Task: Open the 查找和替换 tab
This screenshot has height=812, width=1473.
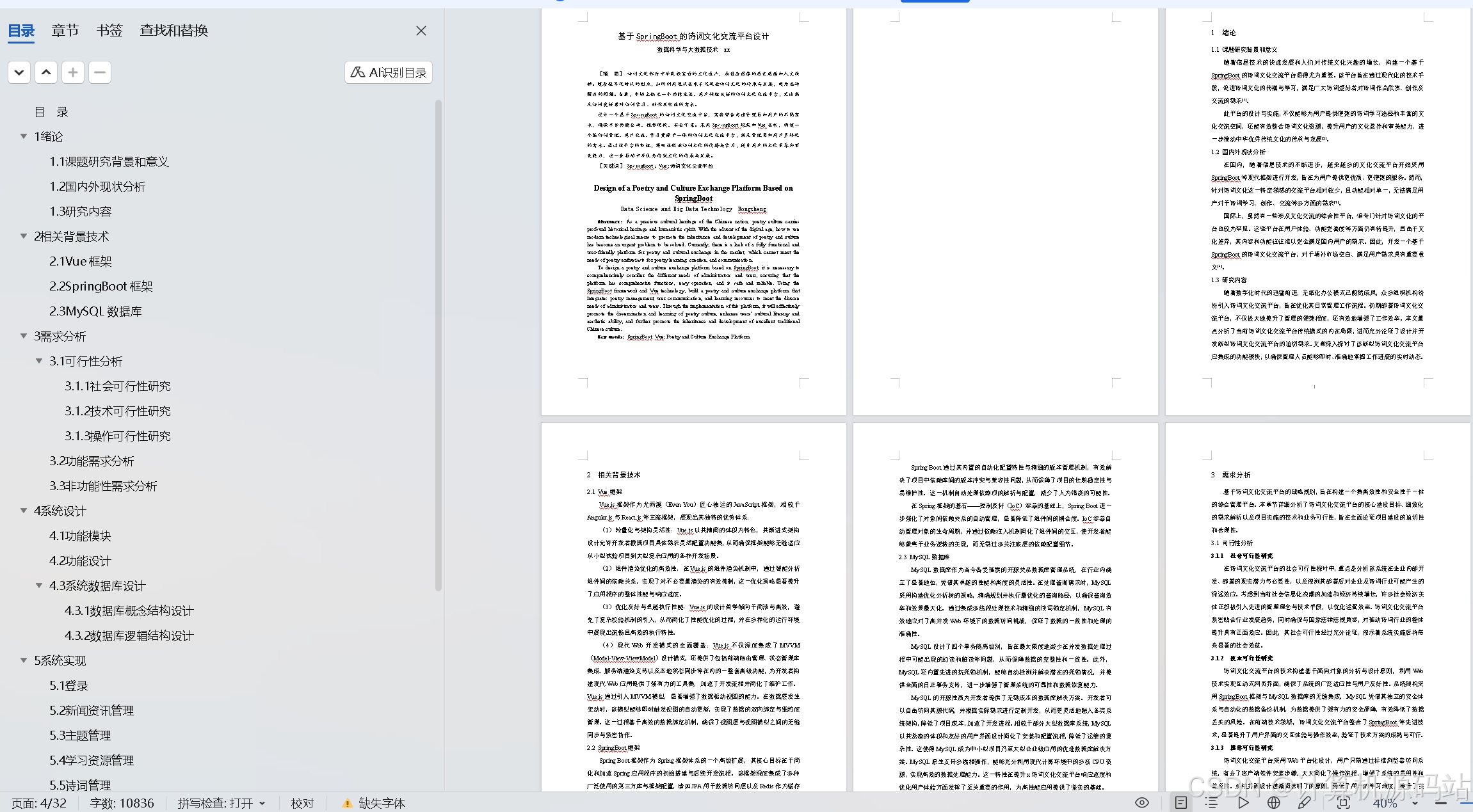Action: click(174, 31)
